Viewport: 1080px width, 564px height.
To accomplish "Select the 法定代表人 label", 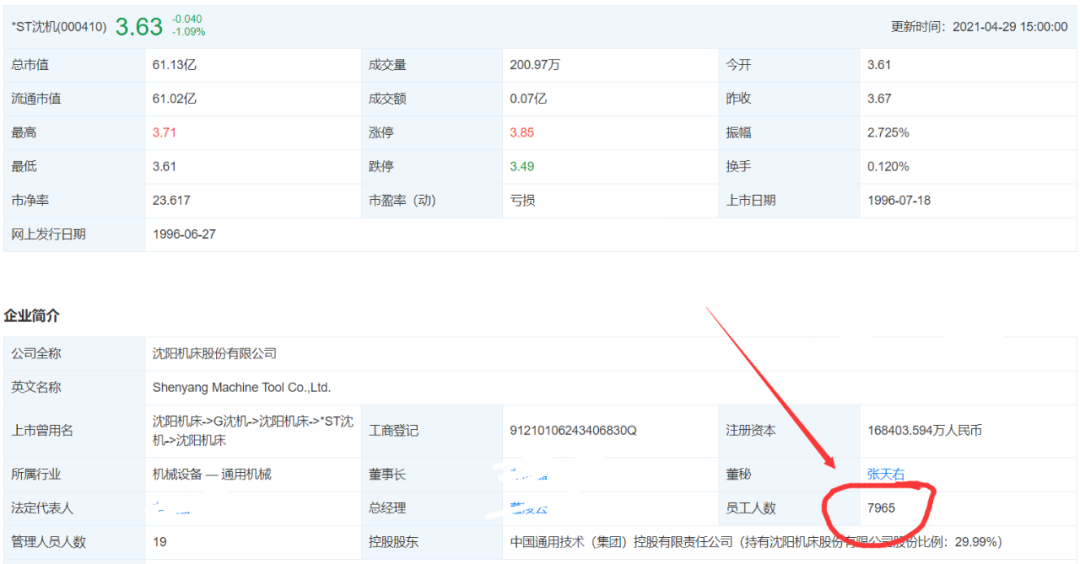I will [x=42, y=508].
